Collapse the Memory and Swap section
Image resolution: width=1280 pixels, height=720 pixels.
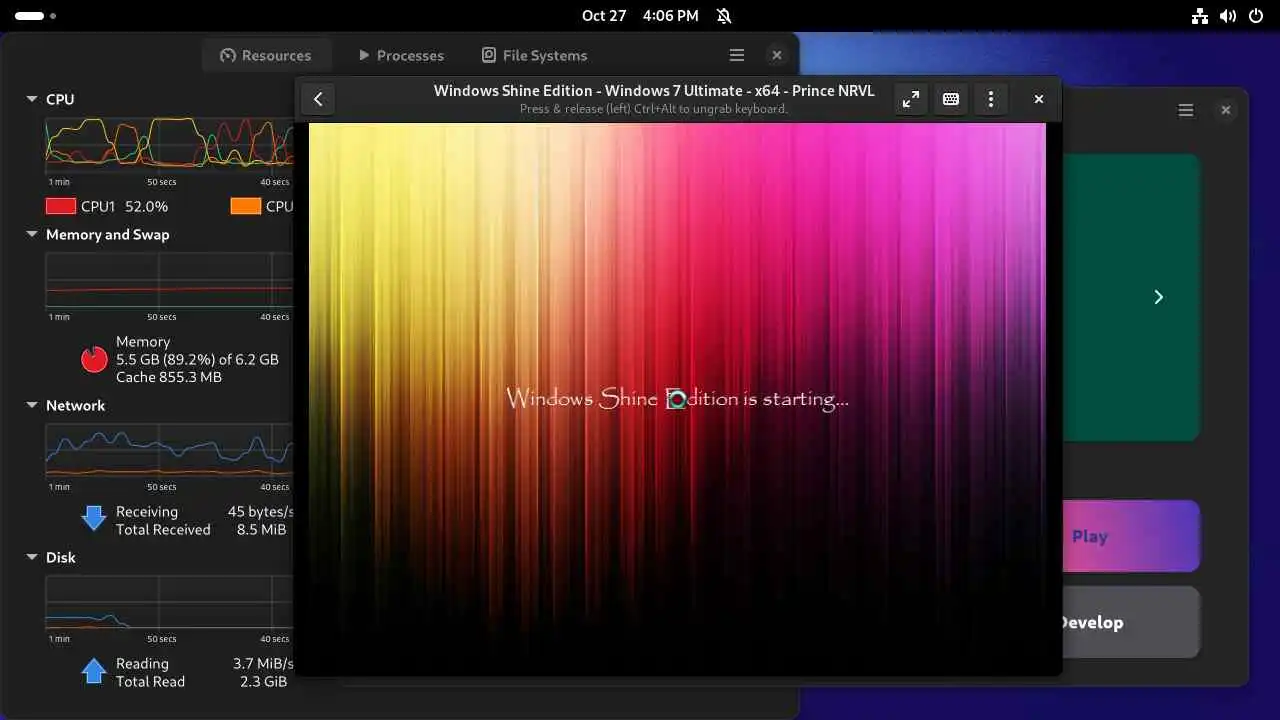point(32,234)
